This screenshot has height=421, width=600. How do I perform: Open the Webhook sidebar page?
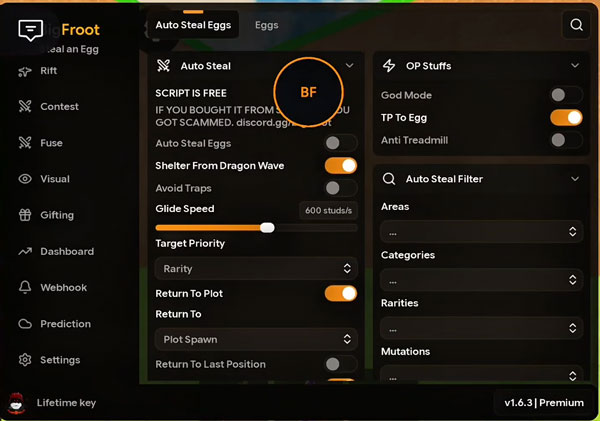[64, 287]
